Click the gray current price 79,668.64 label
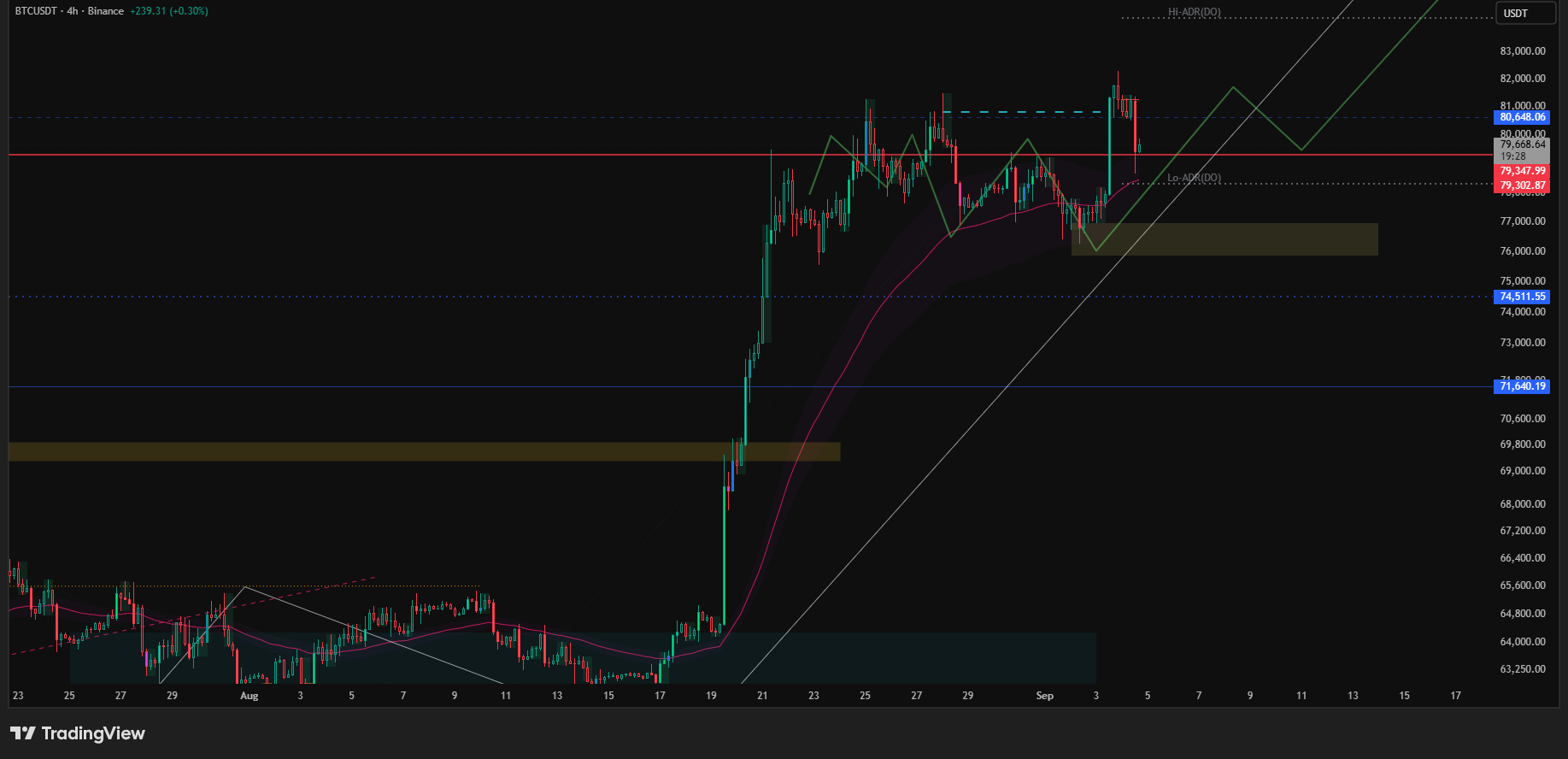Image resolution: width=1568 pixels, height=759 pixels. 1522,144
